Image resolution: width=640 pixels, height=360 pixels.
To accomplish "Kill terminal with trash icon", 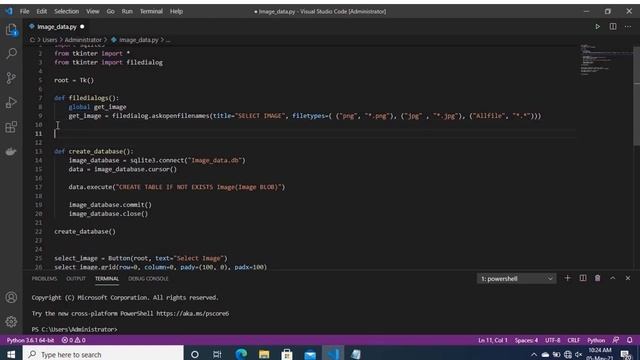I will (598, 278).
